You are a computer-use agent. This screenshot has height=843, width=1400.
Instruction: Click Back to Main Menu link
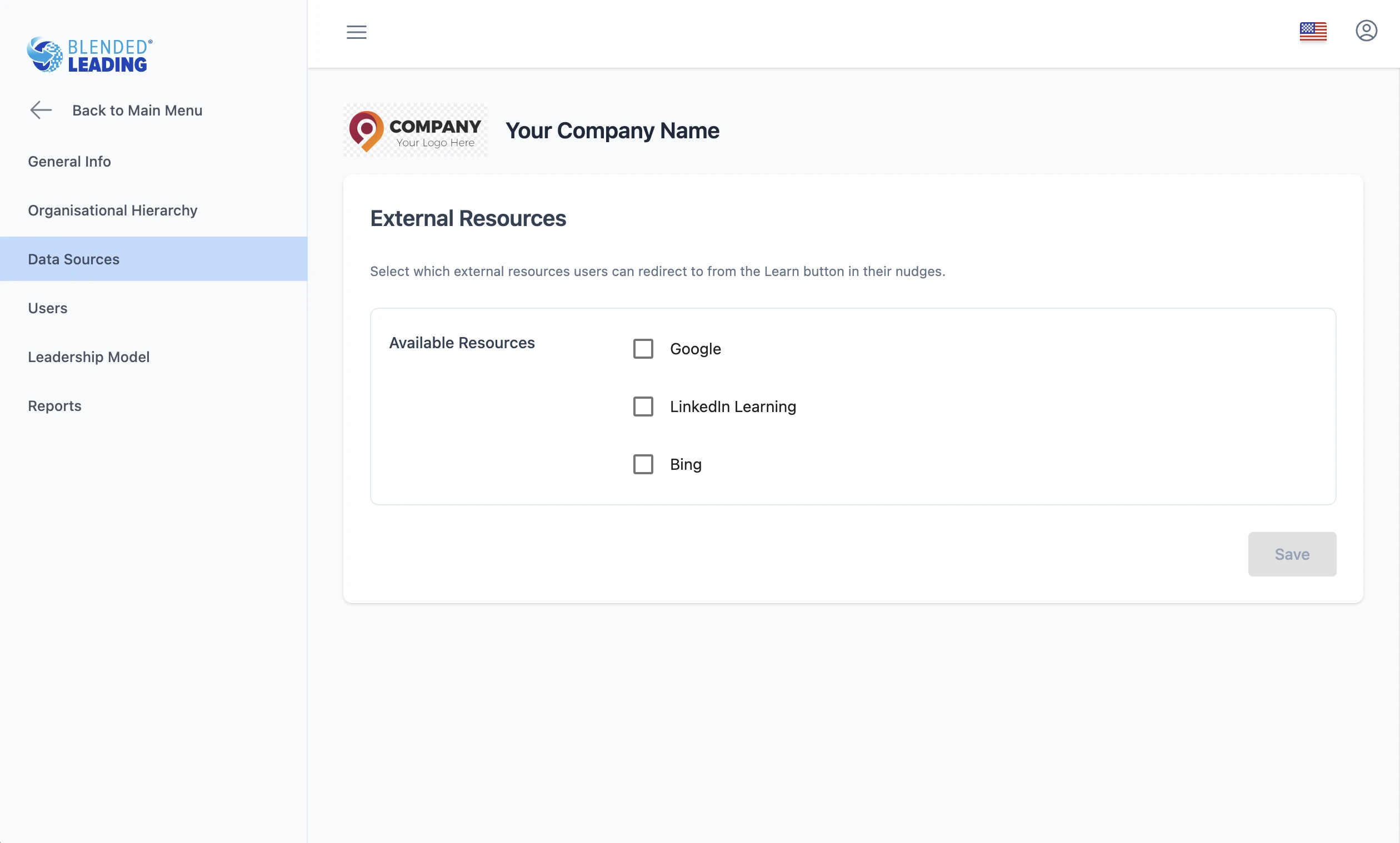click(137, 110)
